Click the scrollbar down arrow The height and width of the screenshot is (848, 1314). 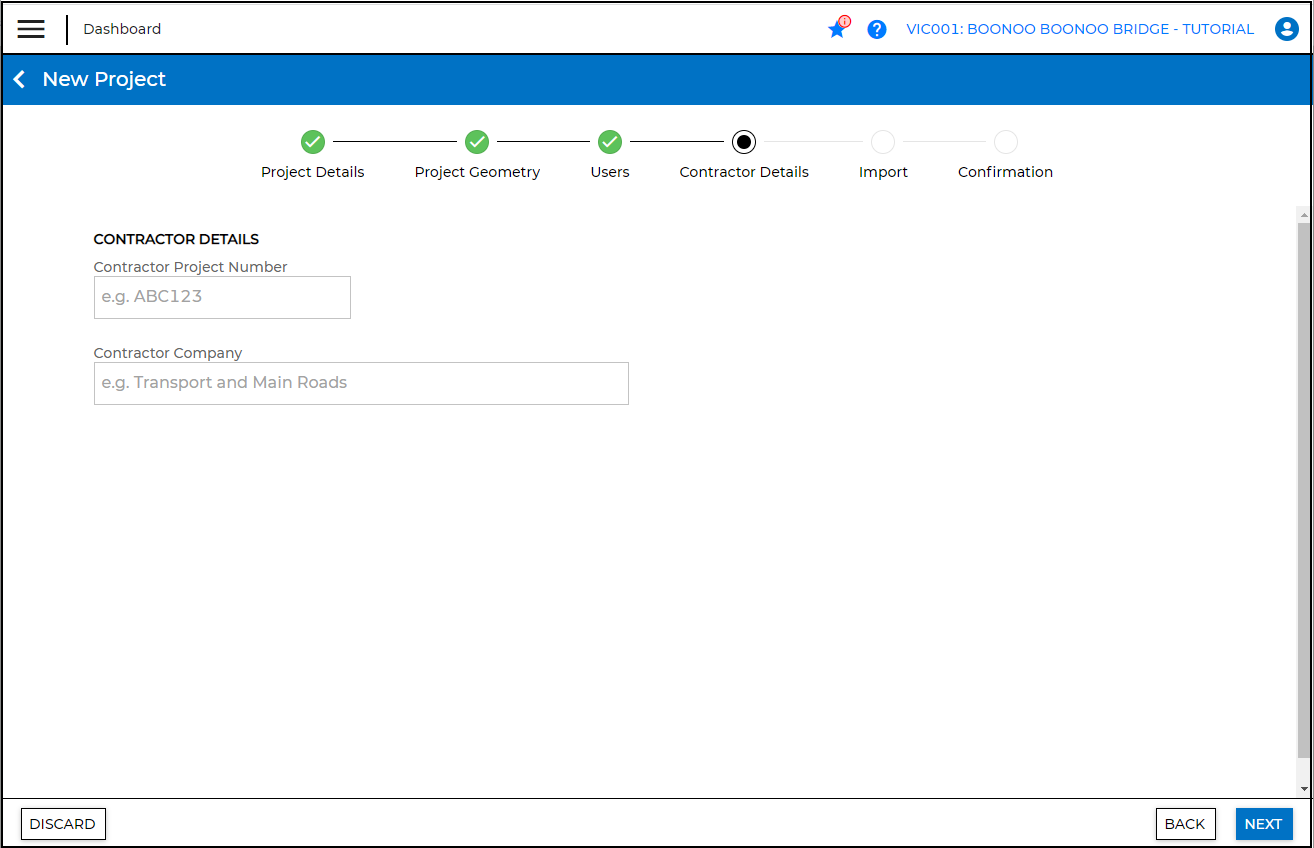click(x=1303, y=789)
